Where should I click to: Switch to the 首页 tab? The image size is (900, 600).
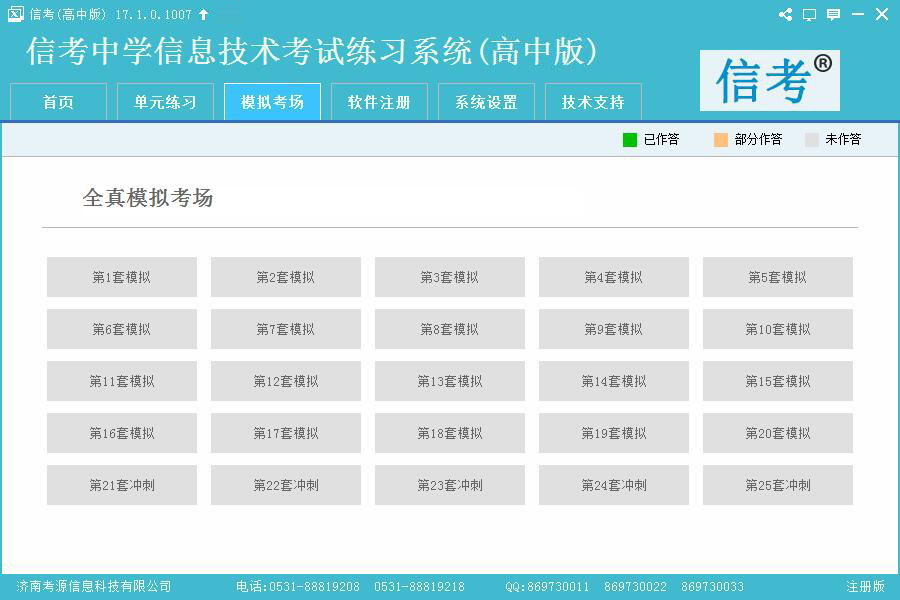58,102
